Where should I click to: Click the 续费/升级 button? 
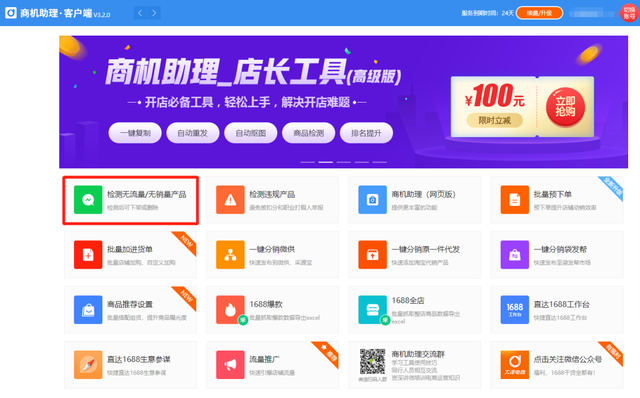(x=539, y=13)
